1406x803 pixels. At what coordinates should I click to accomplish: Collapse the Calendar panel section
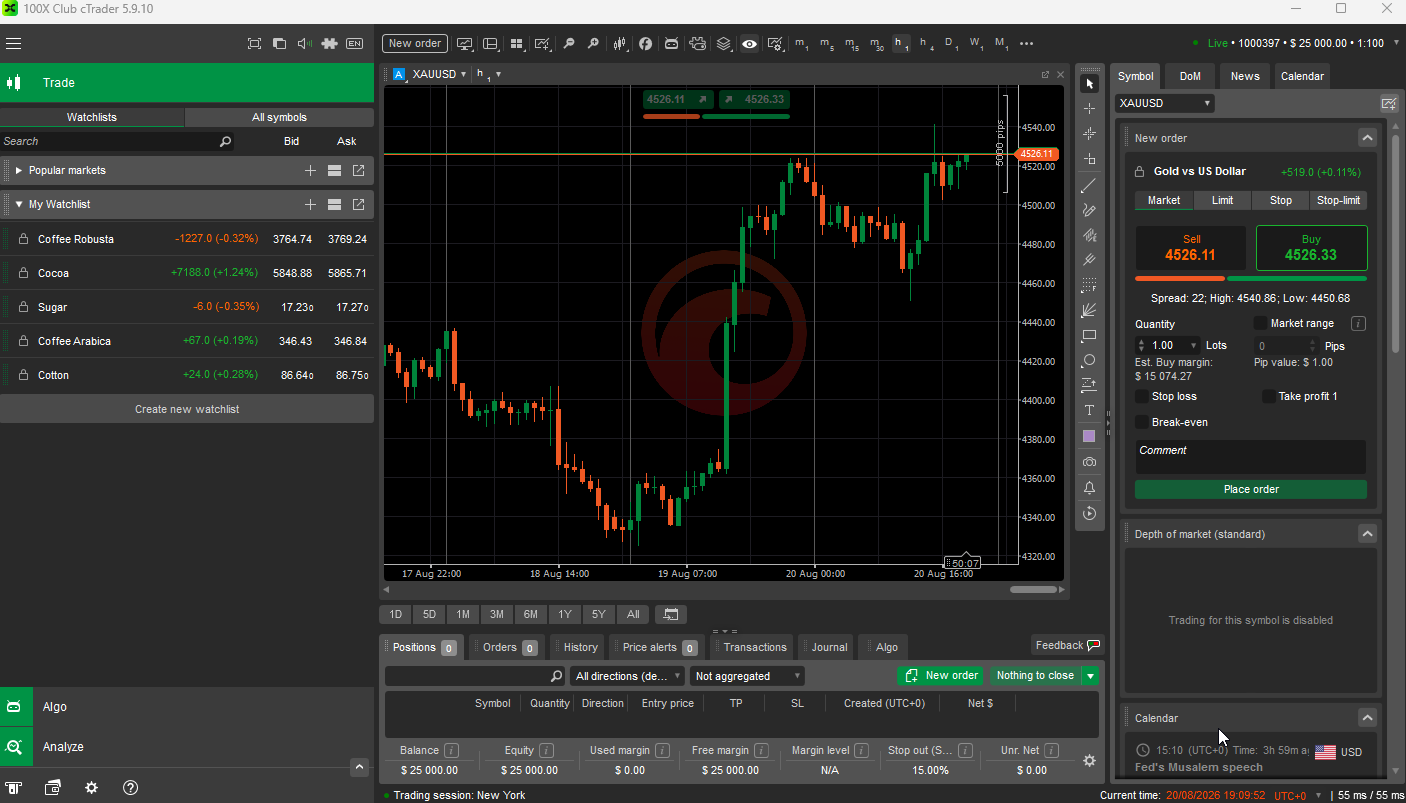(1367, 718)
